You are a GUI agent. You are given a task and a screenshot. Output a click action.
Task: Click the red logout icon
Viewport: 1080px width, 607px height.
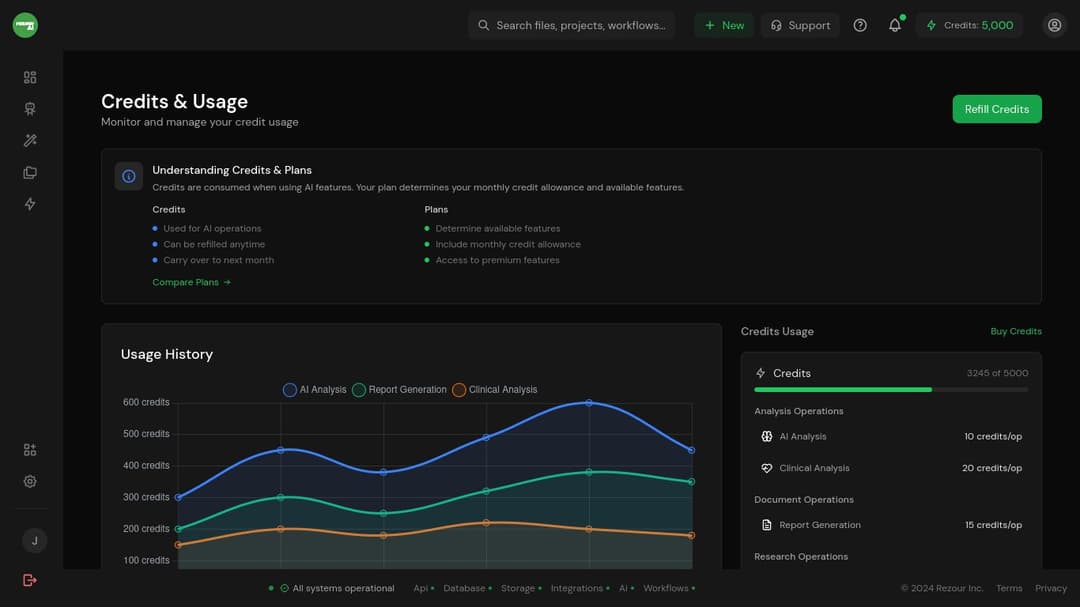click(x=30, y=580)
